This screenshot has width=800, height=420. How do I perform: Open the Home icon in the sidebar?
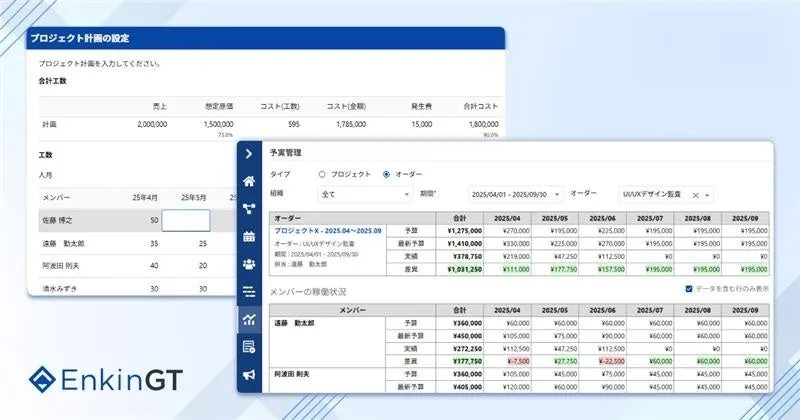point(249,181)
